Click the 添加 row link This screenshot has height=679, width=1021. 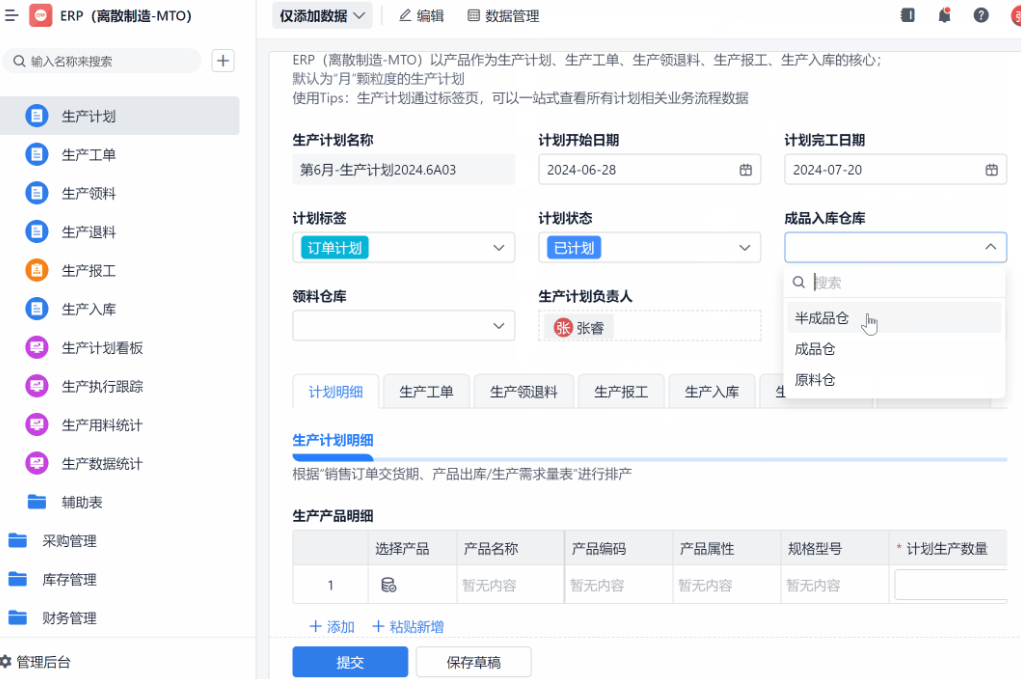[x=331, y=626]
